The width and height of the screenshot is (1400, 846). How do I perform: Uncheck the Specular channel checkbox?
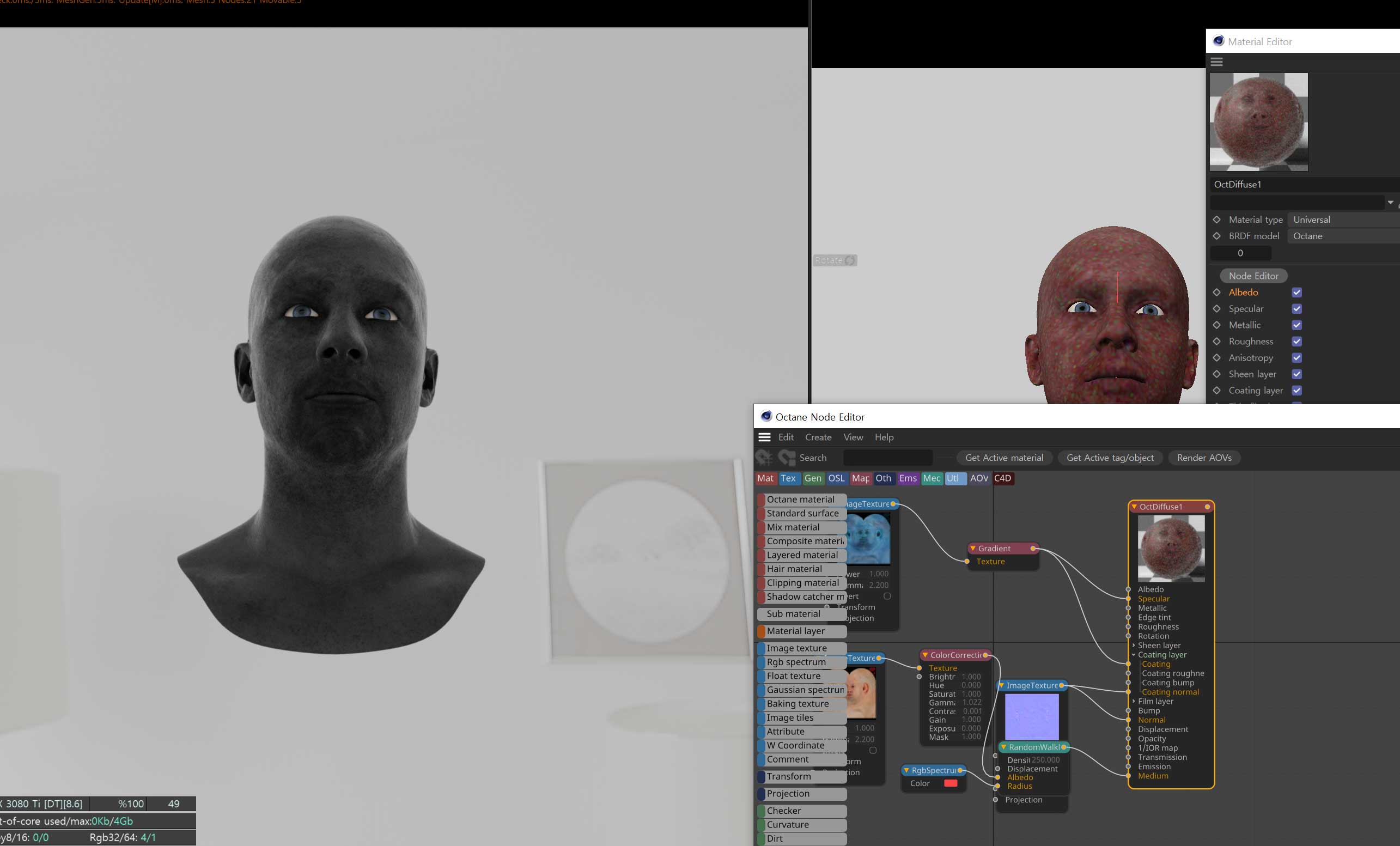click(1296, 308)
